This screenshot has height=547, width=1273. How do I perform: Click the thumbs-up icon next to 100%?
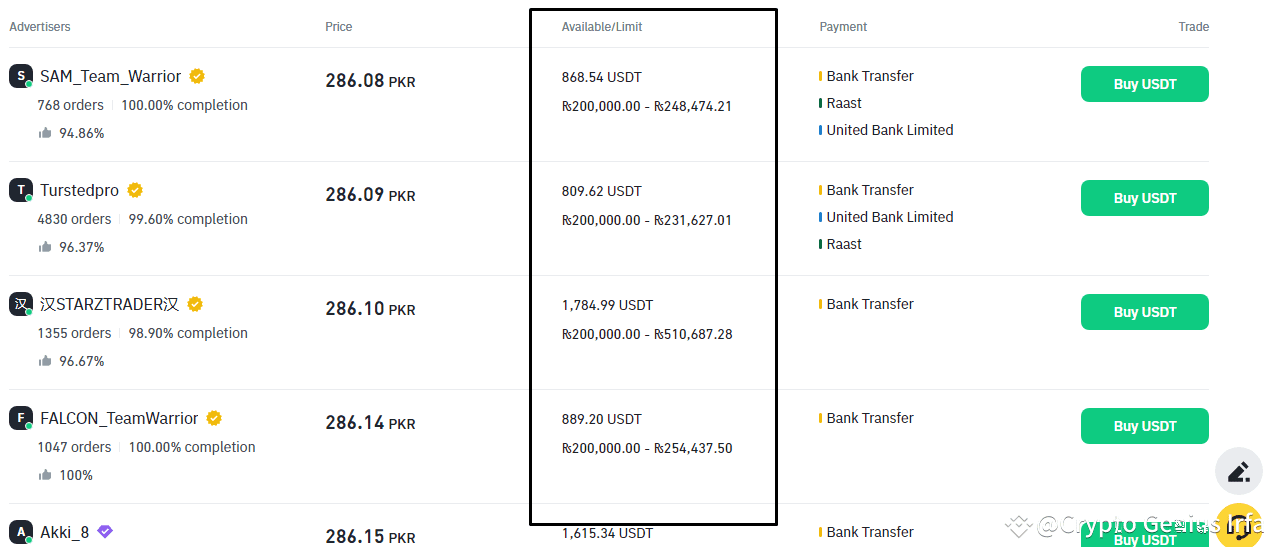(x=45, y=475)
